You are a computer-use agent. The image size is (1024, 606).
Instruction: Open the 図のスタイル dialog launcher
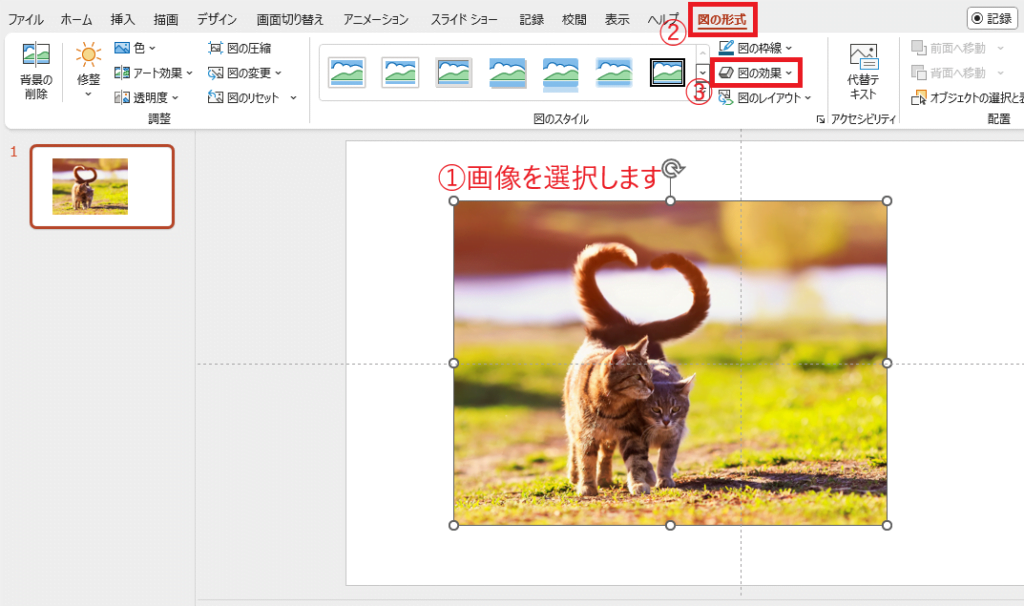tap(820, 119)
